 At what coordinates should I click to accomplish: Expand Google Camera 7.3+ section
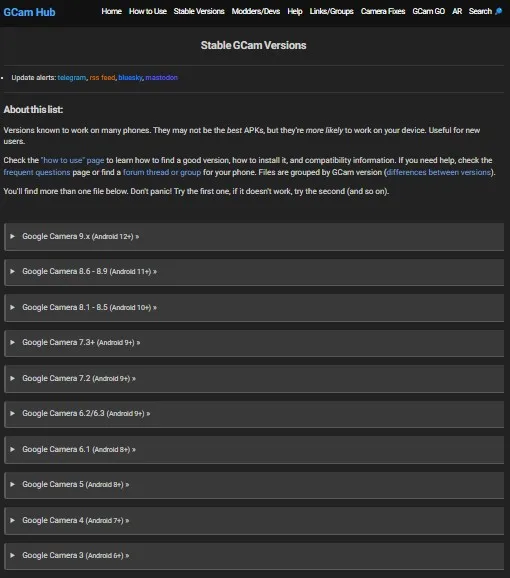tap(254, 343)
